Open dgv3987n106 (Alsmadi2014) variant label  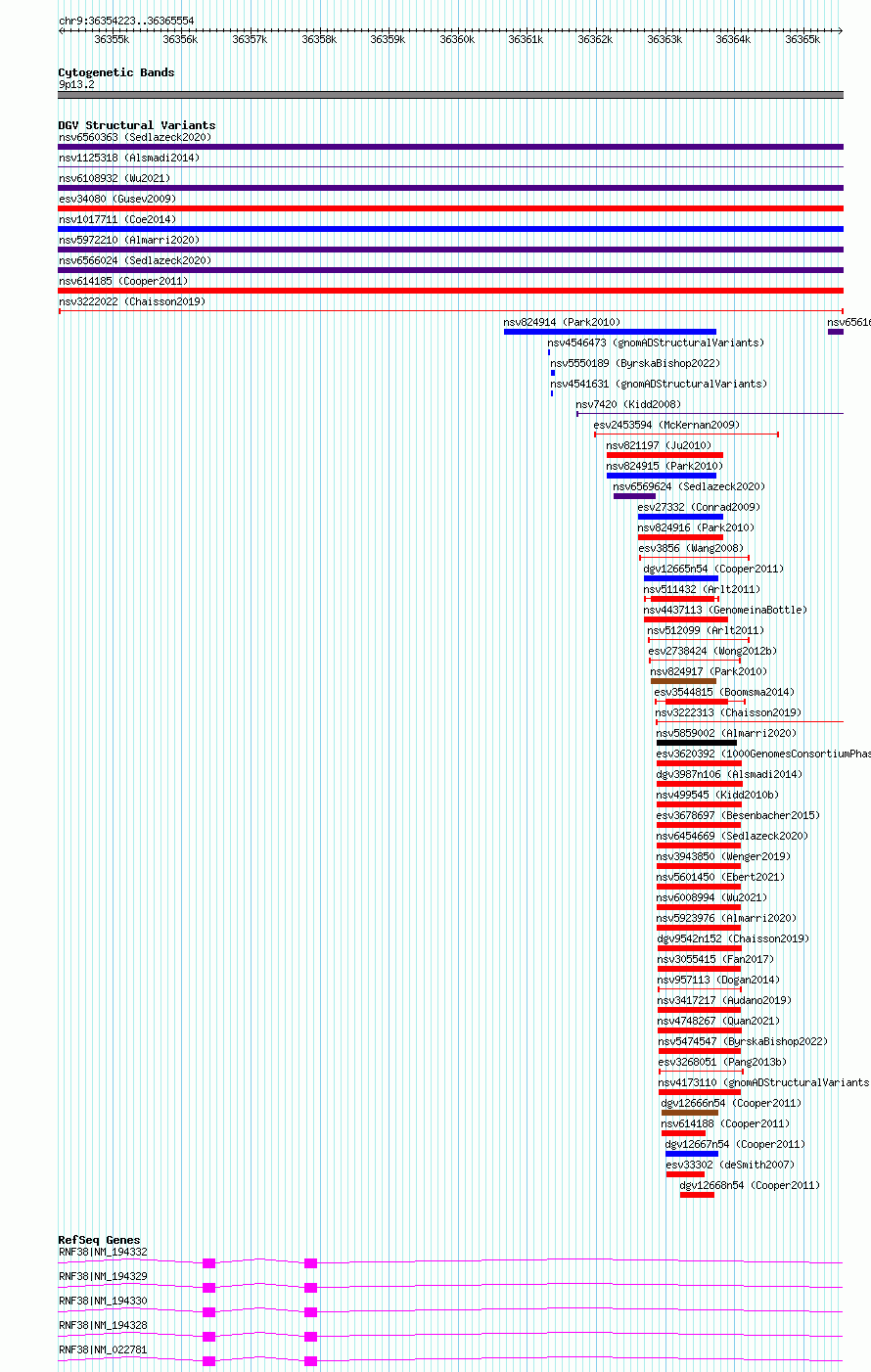(729, 774)
